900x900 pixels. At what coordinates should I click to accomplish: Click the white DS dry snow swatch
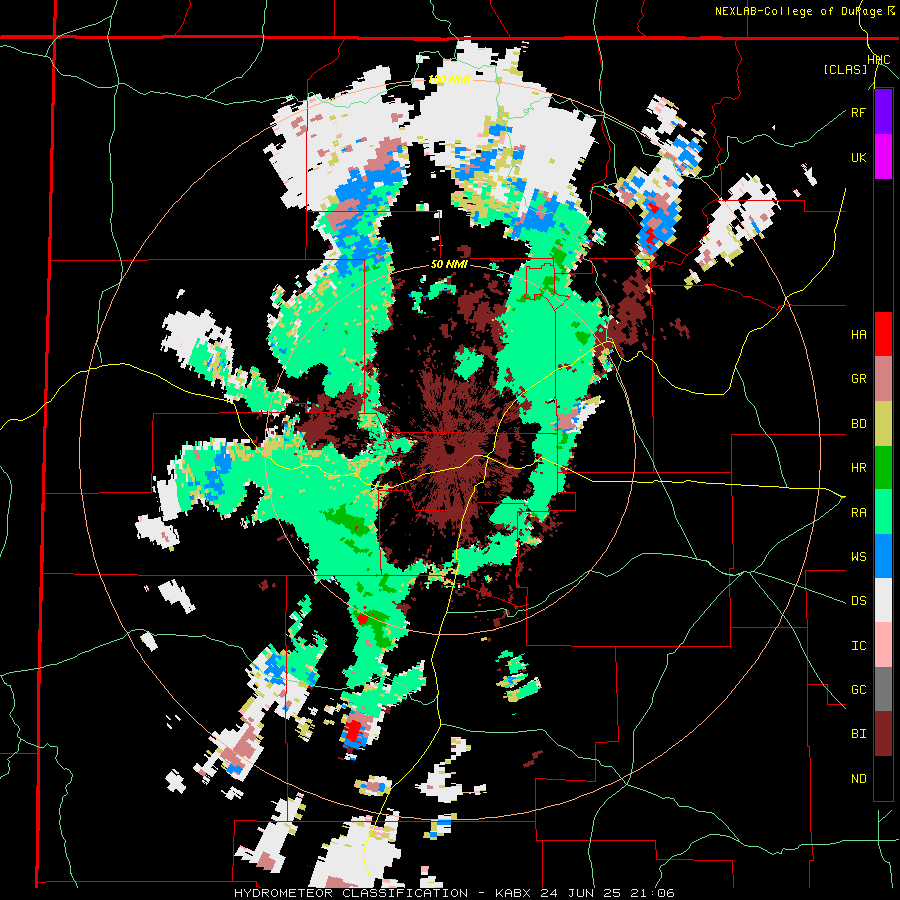tap(883, 600)
